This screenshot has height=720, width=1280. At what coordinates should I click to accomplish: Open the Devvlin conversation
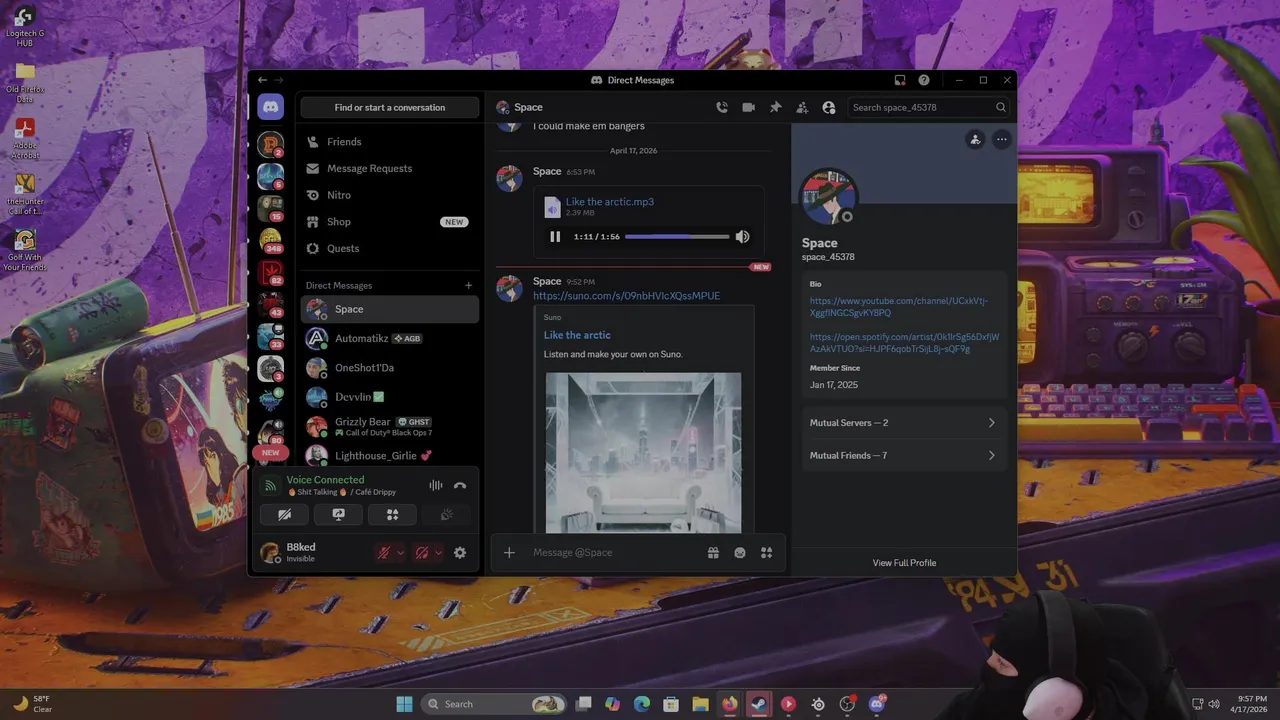(389, 397)
